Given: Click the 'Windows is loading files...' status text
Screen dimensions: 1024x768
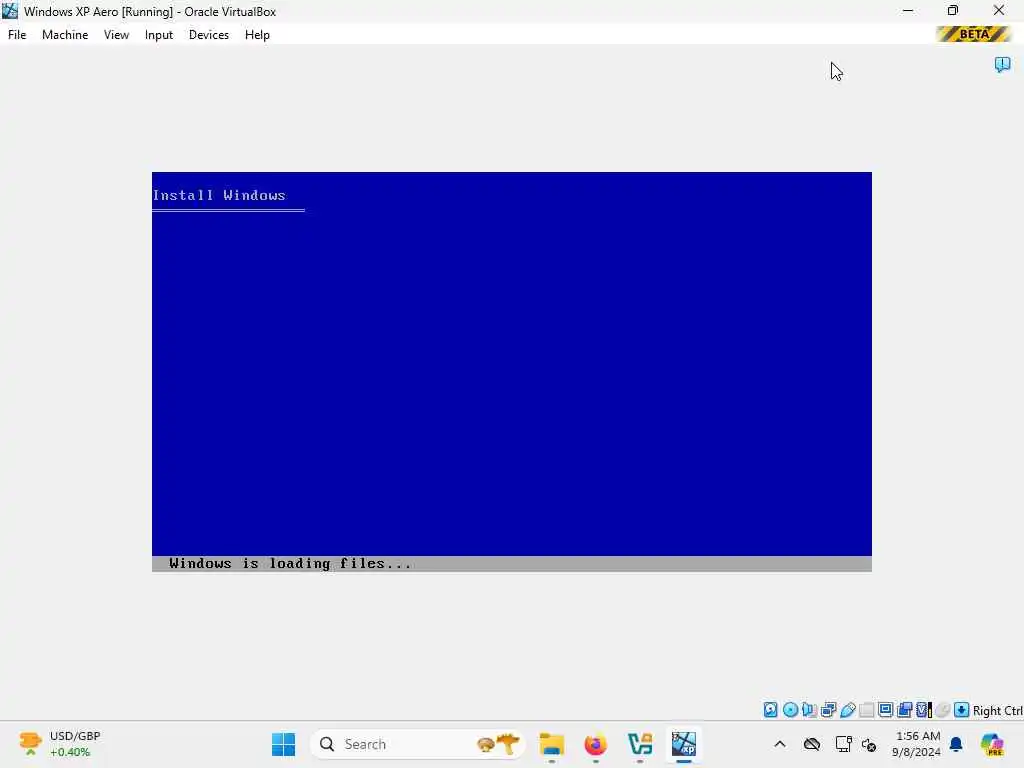Looking at the screenshot, I should [x=291, y=564].
